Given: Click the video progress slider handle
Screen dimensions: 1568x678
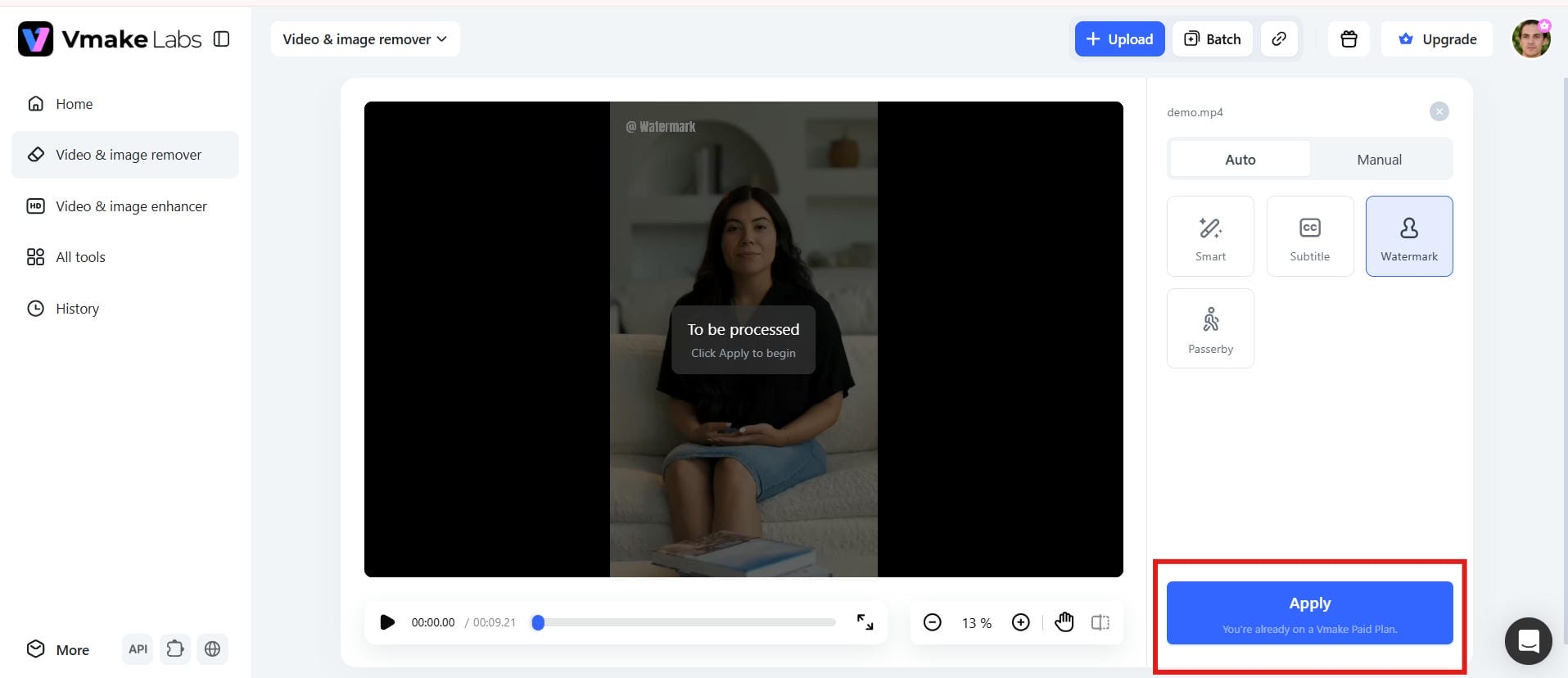Looking at the screenshot, I should pos(538,623).
